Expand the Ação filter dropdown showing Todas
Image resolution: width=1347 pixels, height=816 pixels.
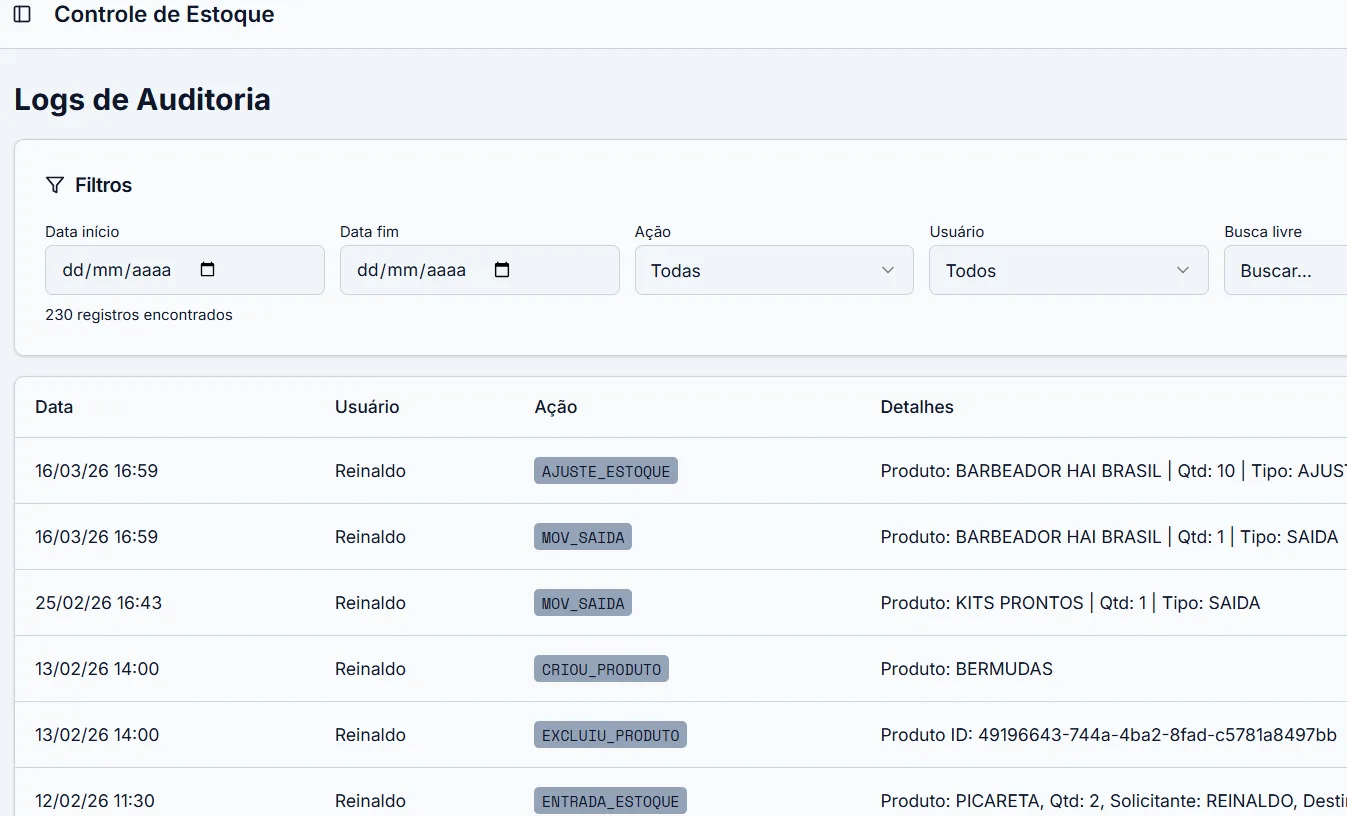774,270
